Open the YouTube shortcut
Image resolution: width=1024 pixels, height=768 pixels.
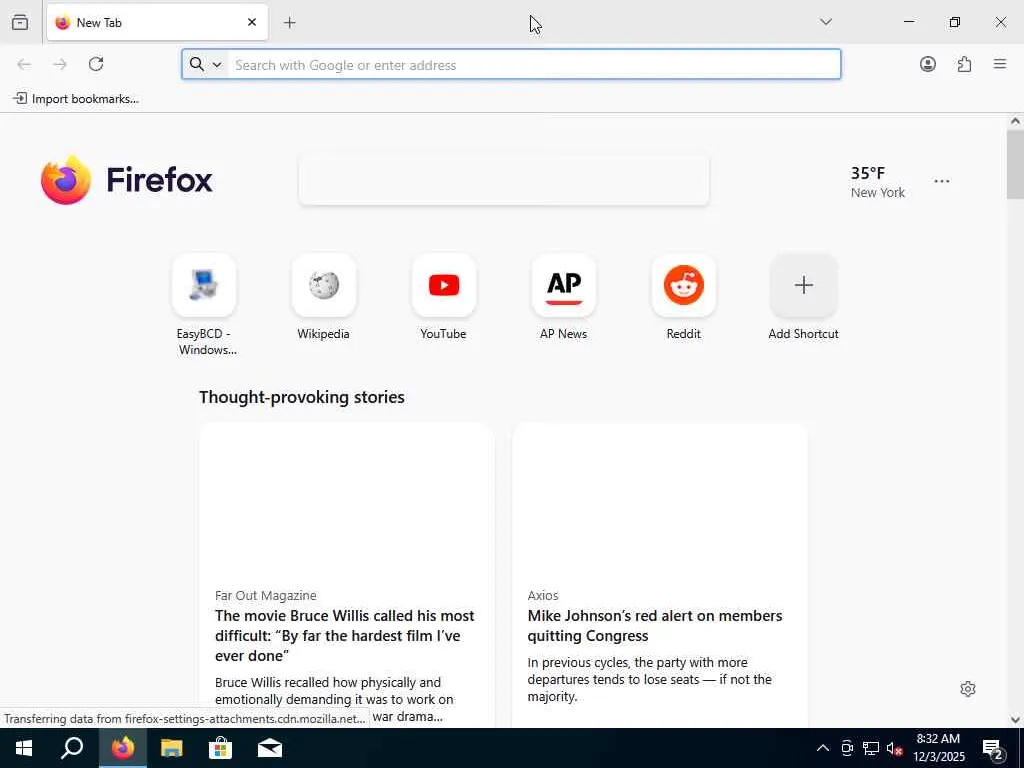click(x=444, y=285)
